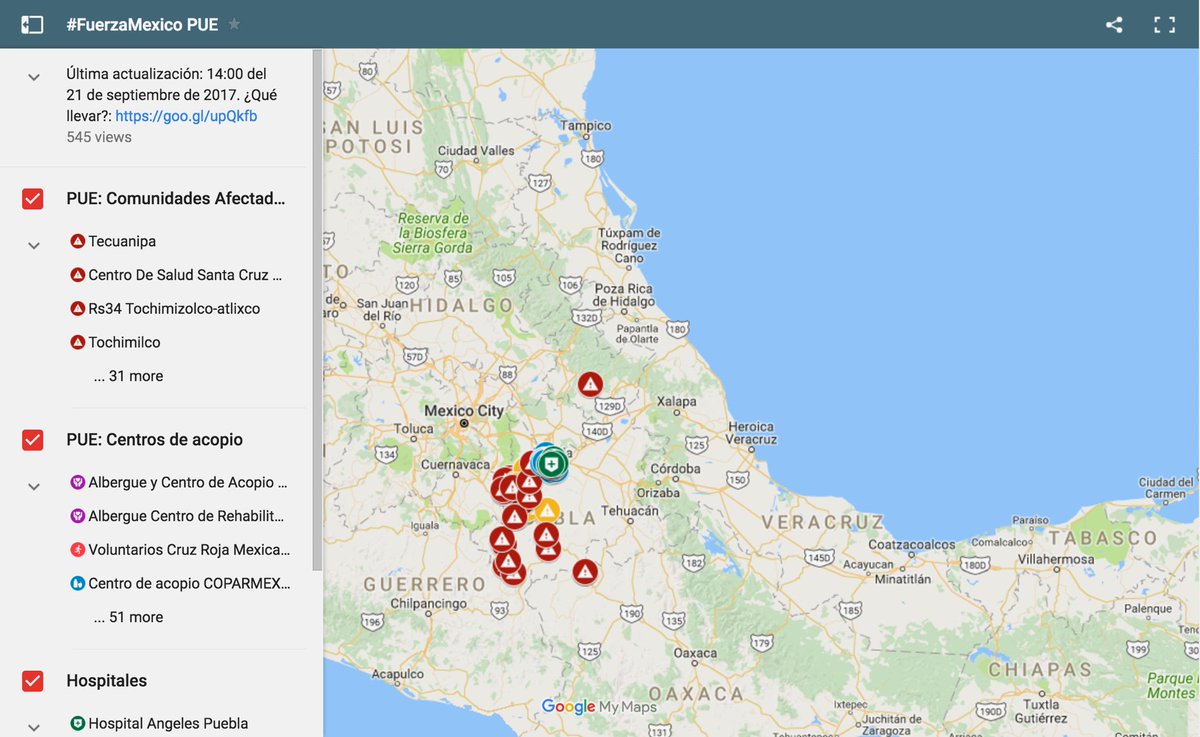Image resolution: width=1200 pixels, height=737 pixels.
Task: Click the red warning marker near Xalapa
Action: [x=590, y=384]
